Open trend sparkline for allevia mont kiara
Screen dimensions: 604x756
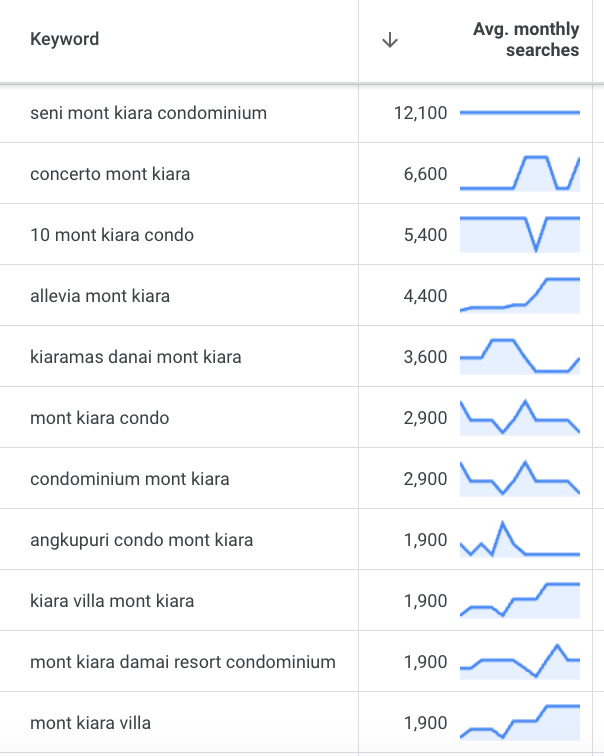[520, 295]
